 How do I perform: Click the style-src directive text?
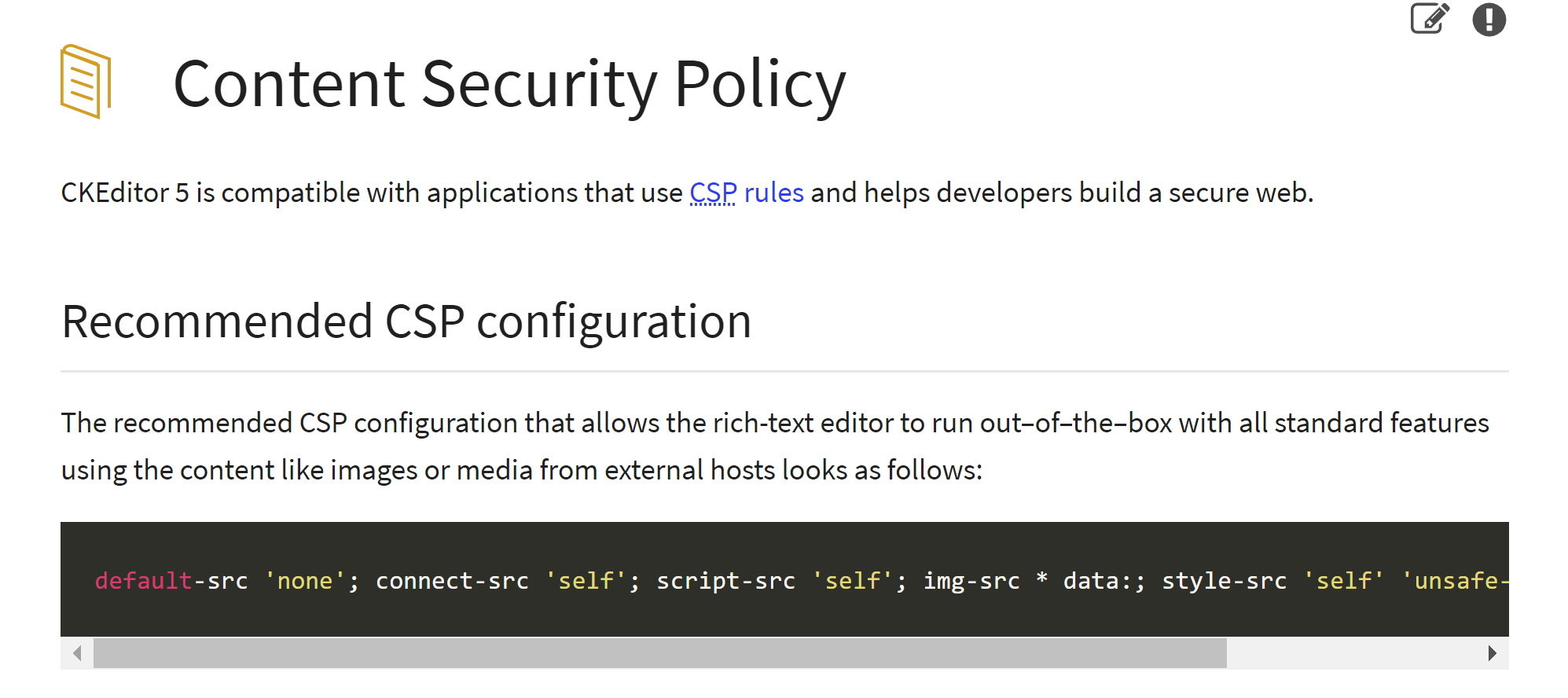click(x=1224, y=581)
